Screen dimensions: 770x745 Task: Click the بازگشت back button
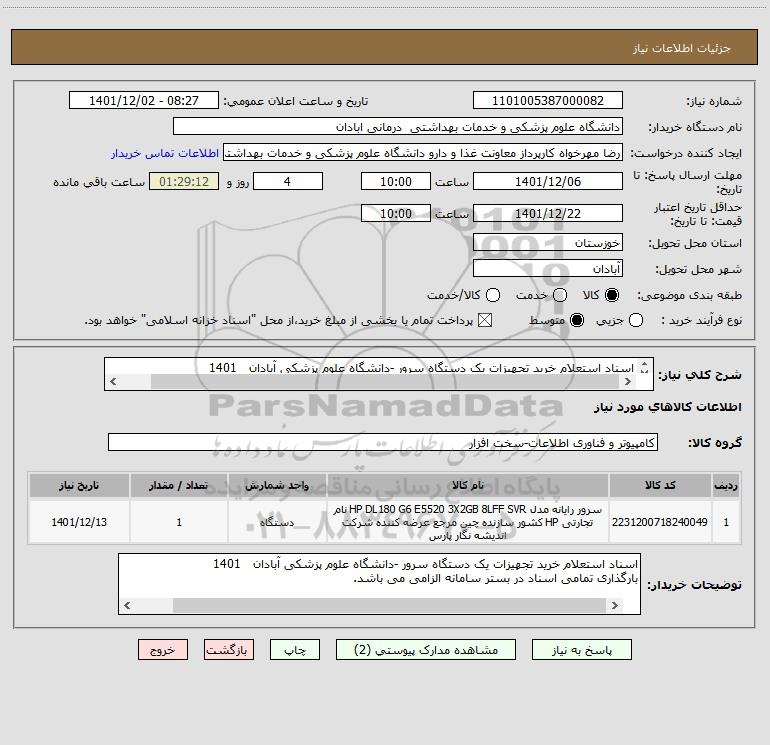tap(229, 650)
